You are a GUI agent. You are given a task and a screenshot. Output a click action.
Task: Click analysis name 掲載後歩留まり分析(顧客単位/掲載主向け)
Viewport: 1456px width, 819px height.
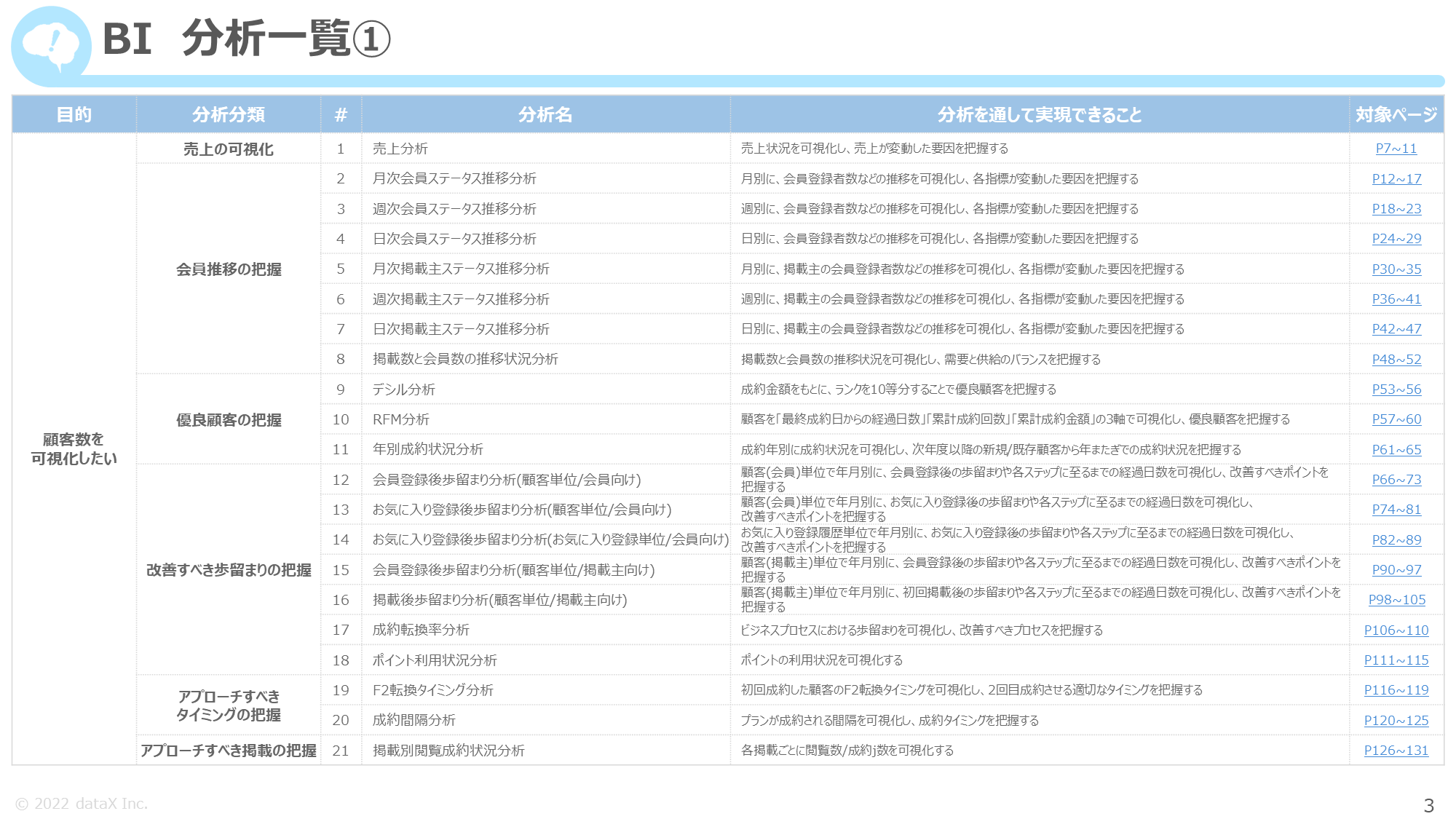pyautogui.click(x=499, y=600)
